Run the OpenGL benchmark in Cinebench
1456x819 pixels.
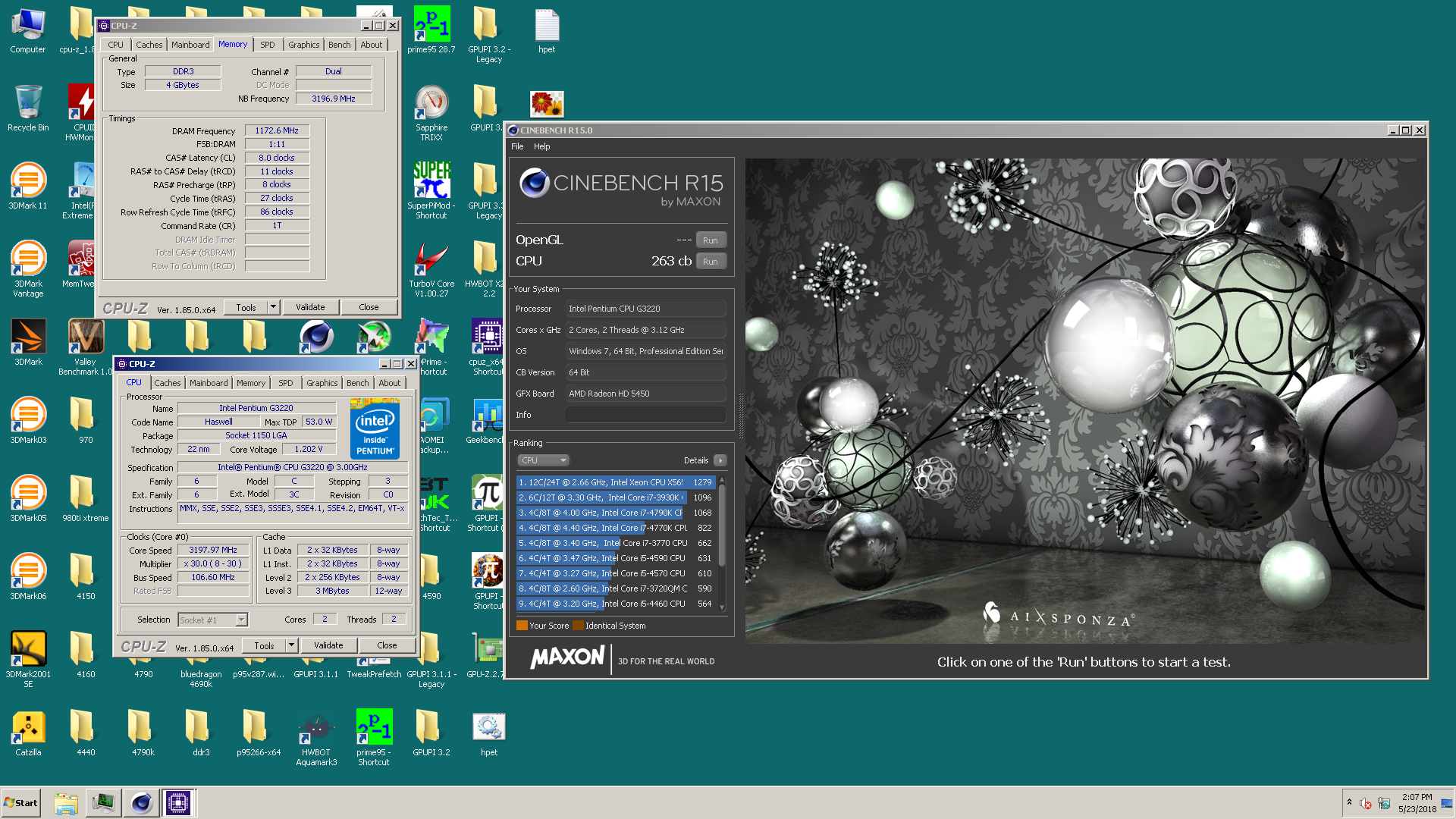tap(711, 240)
